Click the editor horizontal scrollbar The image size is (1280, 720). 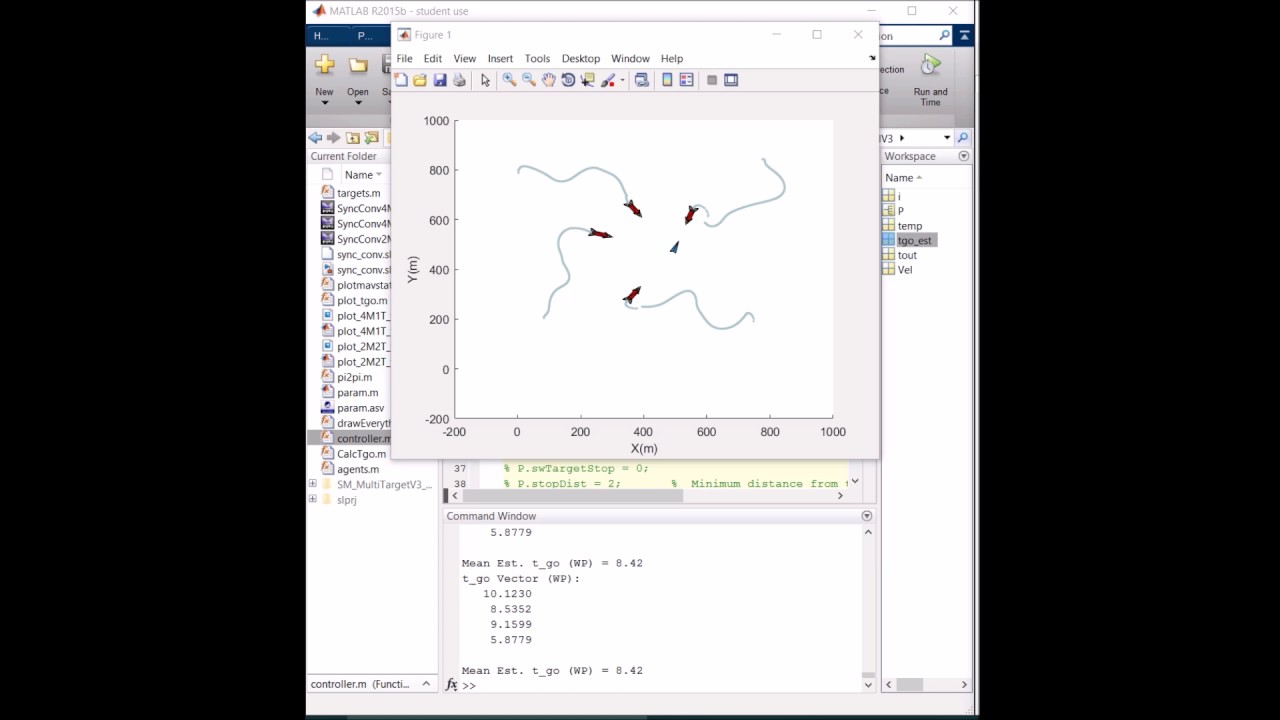575,495
